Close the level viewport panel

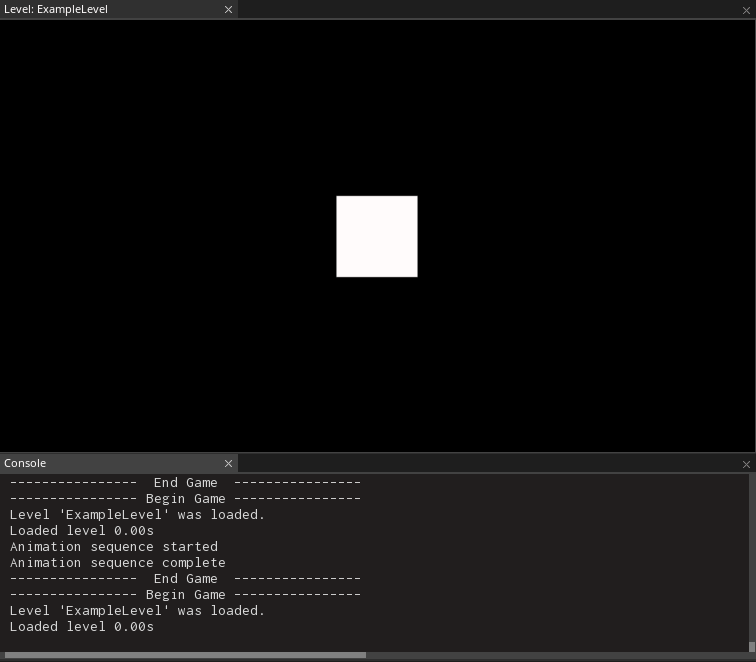point(746,10)
